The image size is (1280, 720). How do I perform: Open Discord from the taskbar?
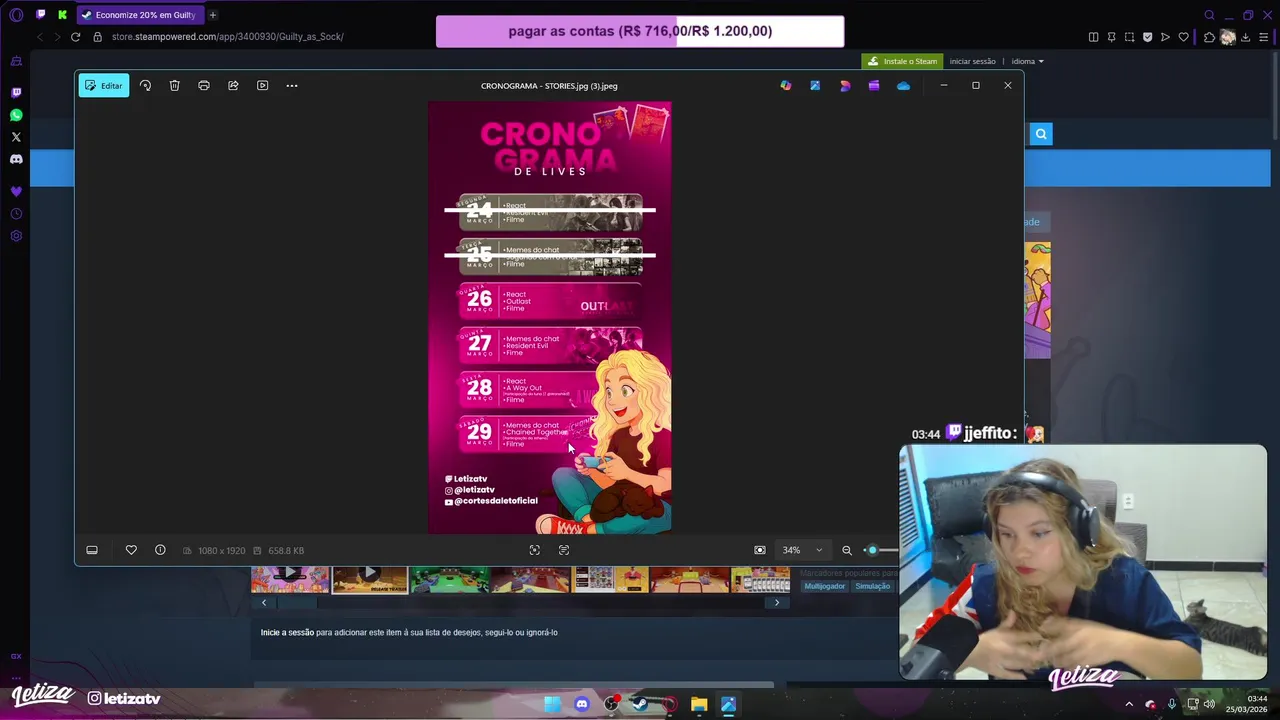pyautogui.click(x=582, y=704)
